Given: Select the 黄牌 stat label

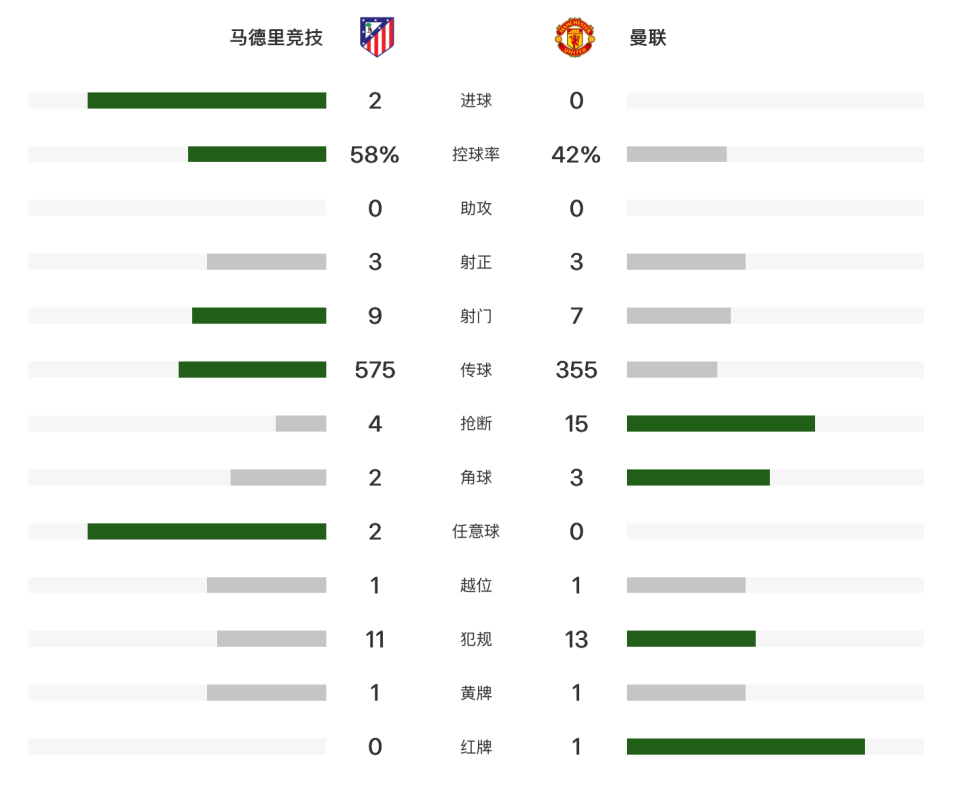Looking at the screenshot, I should pos(476,693).
